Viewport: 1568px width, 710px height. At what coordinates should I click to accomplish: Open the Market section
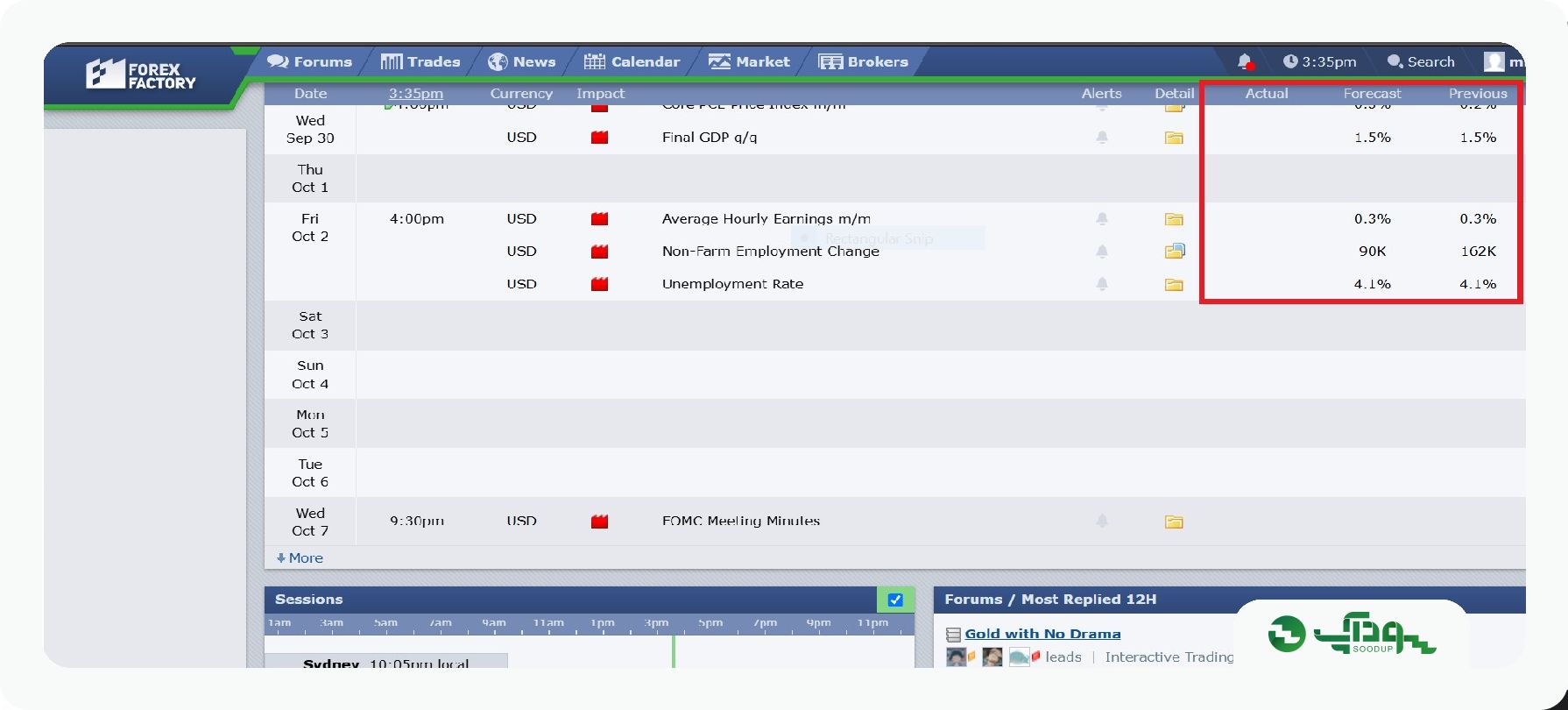tap(749, 61)
